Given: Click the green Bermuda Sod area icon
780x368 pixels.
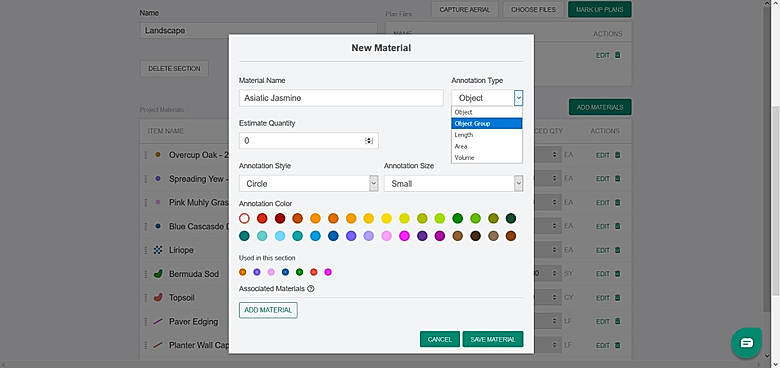Looking at the screenshot, I should coord(158,274).
